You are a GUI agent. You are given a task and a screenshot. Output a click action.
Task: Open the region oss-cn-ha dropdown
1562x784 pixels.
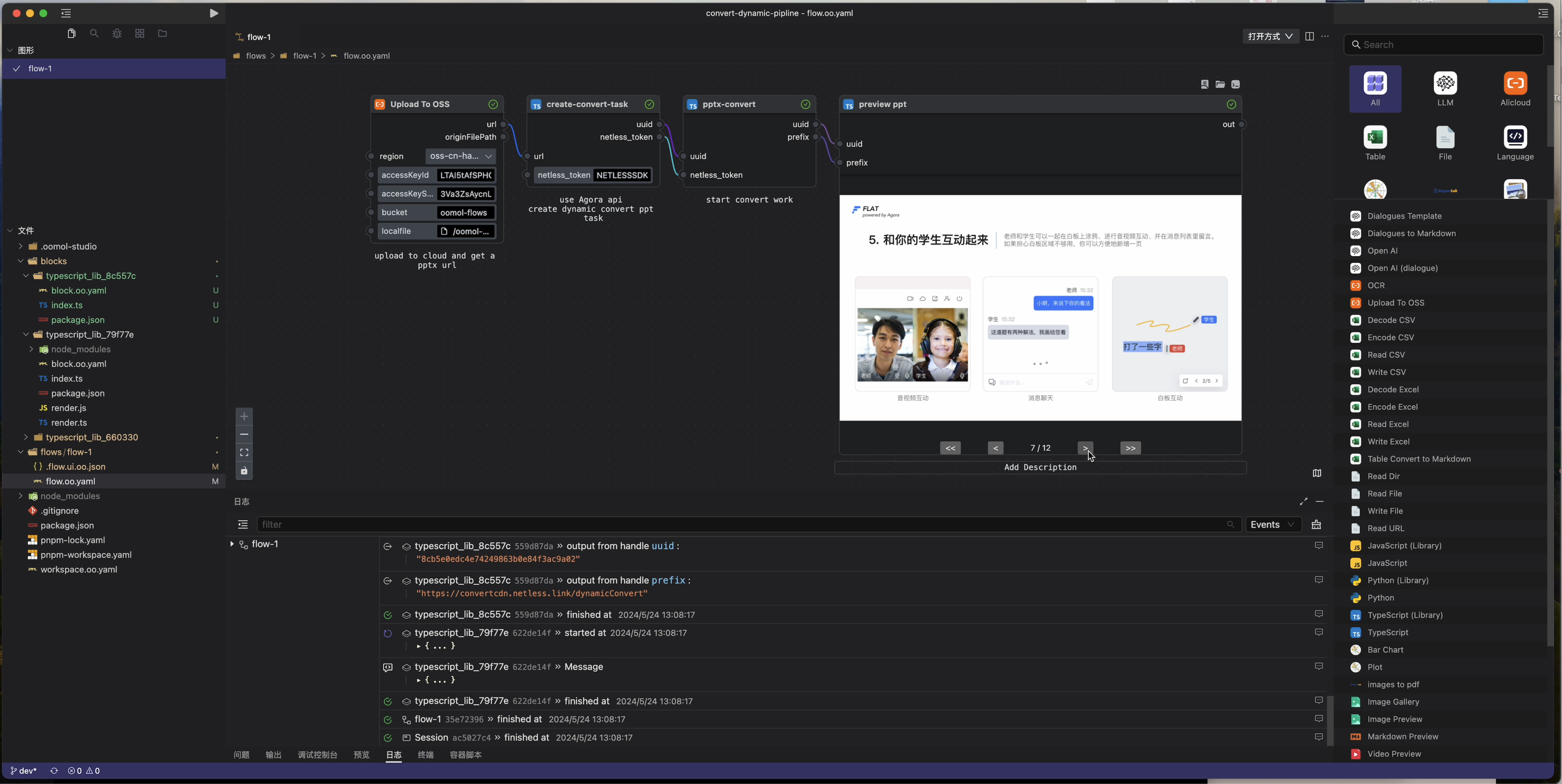(x=461, y=156)
